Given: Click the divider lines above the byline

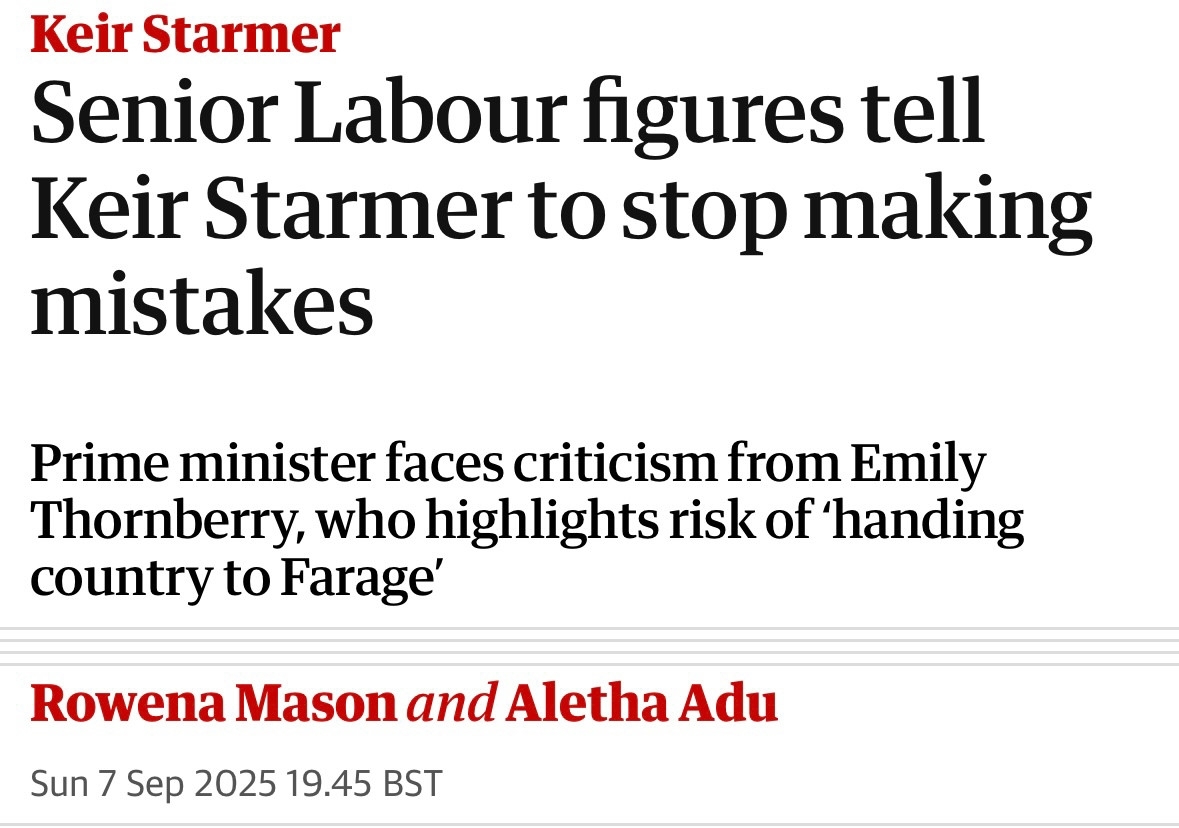Looking at the screenshot, I should coord(589,646).
